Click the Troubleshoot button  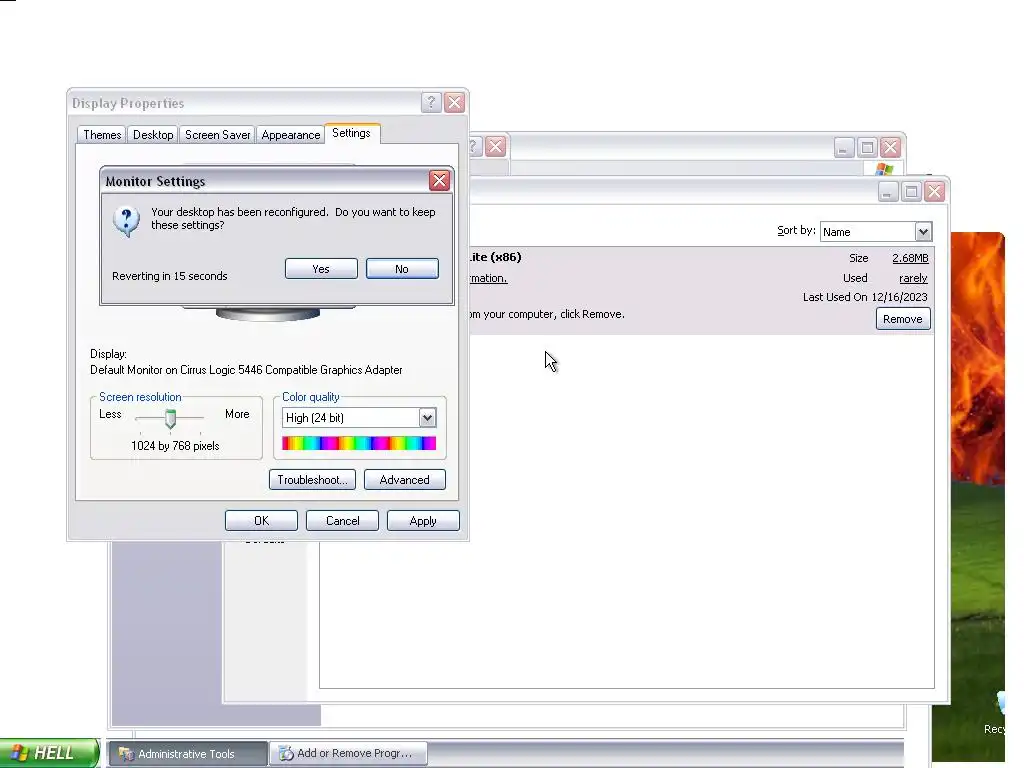point(312,479)
